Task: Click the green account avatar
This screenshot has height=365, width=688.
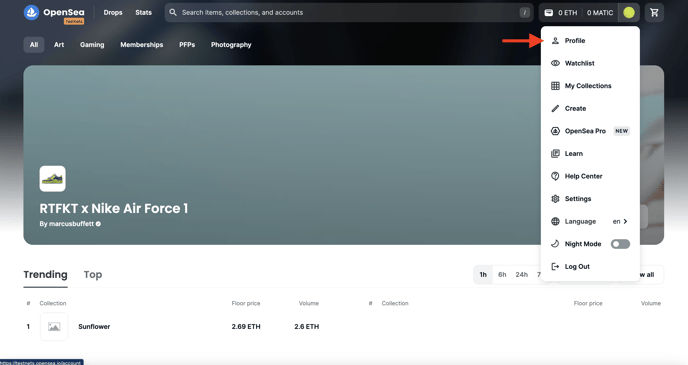Action: click(x=629, y=13)
